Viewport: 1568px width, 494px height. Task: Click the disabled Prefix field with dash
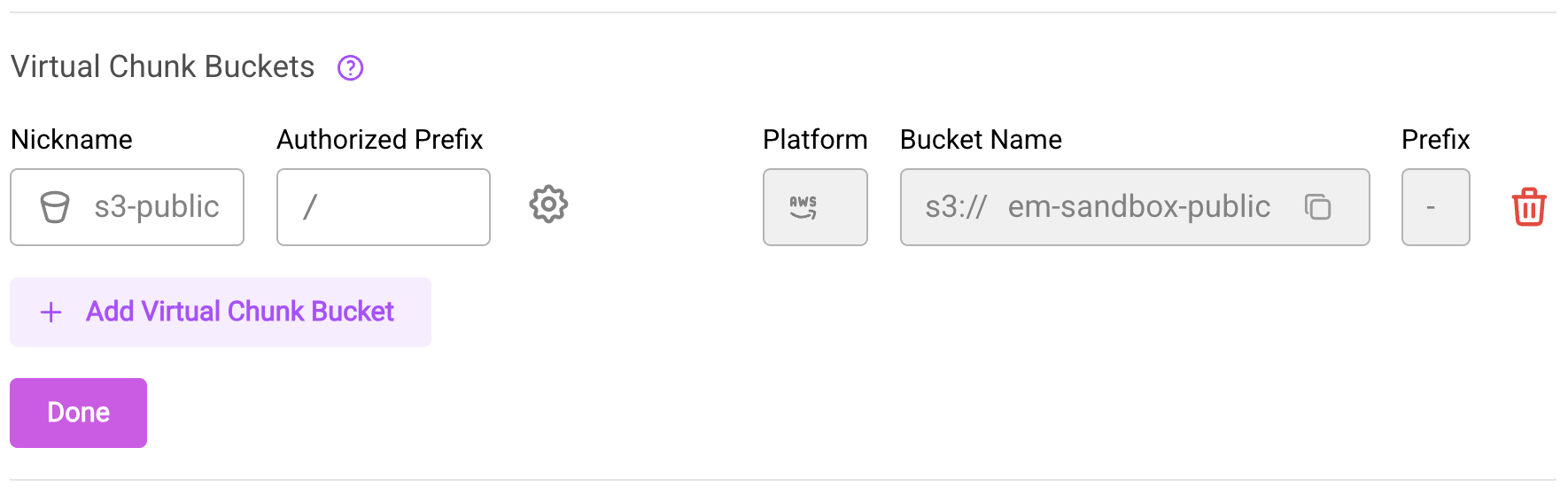1435,207
